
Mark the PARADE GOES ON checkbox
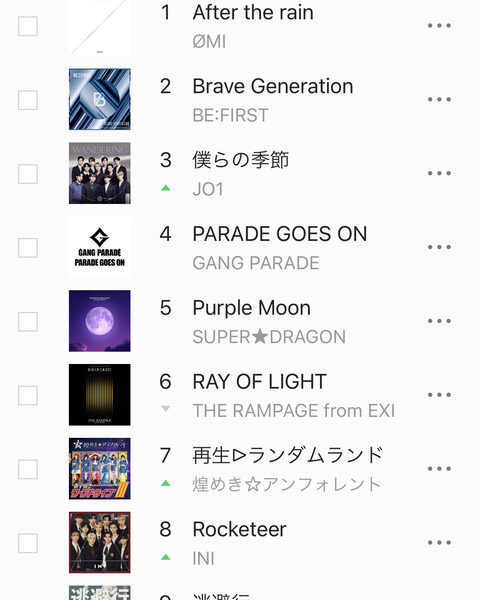click(28, 248)
